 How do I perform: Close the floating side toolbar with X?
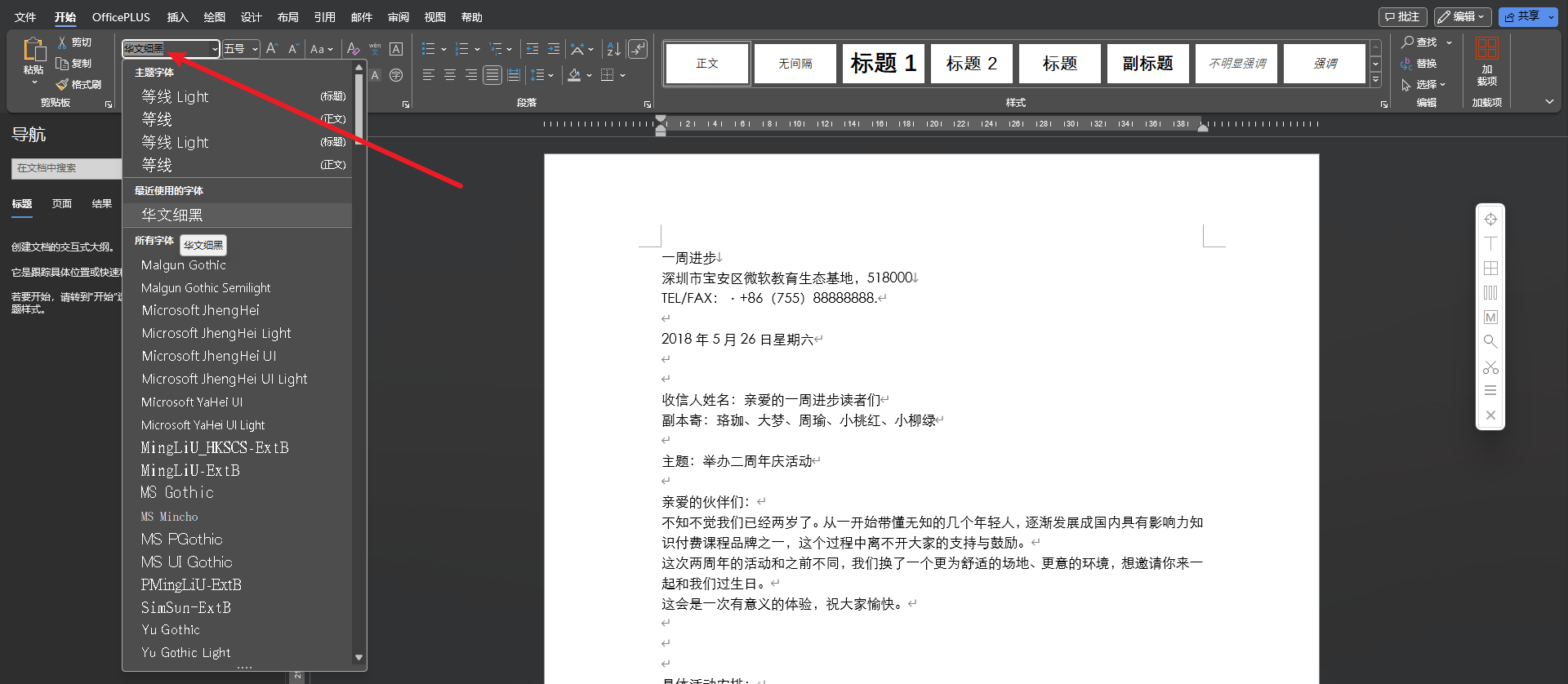pyautogui.click(x=1490, y=415)
